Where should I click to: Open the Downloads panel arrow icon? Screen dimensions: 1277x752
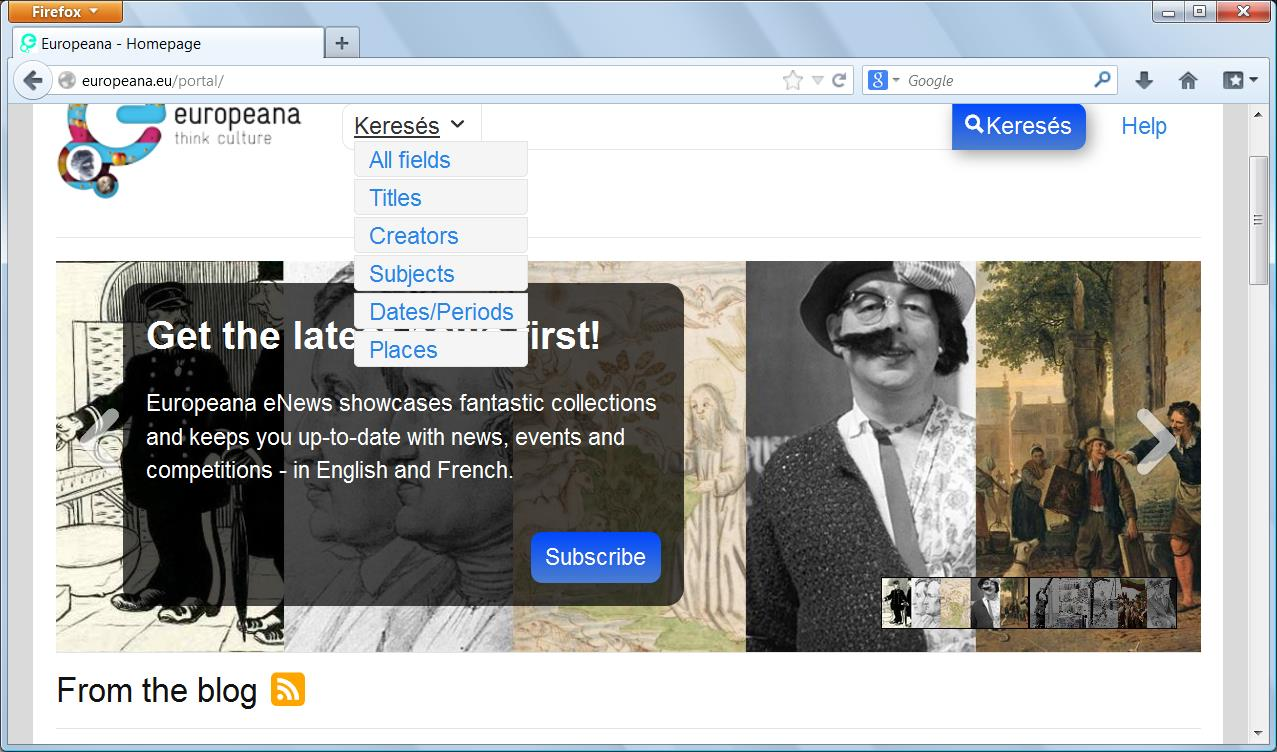click(x=1144, y=81)
